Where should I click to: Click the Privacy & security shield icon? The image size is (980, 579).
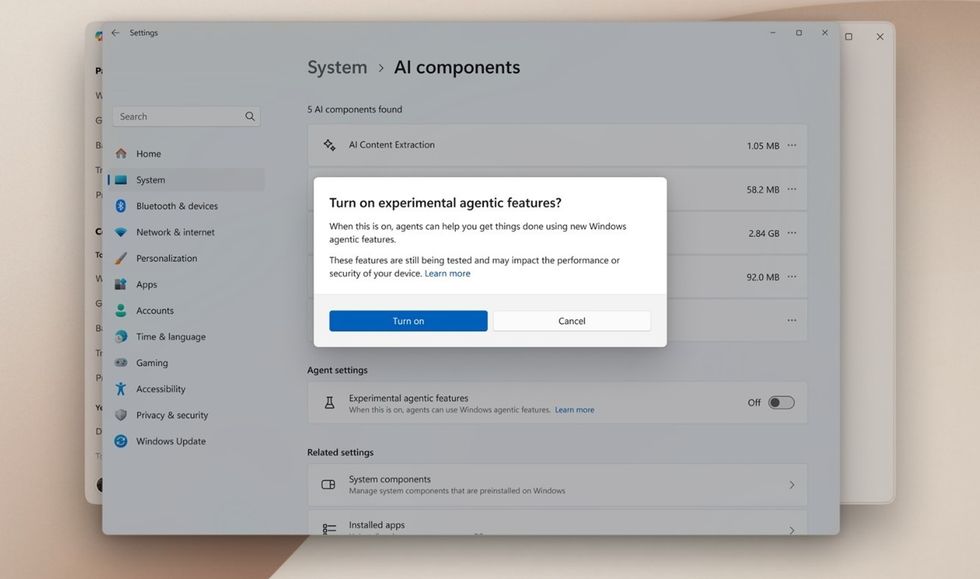pyautogui.click(x=121, y=415)
